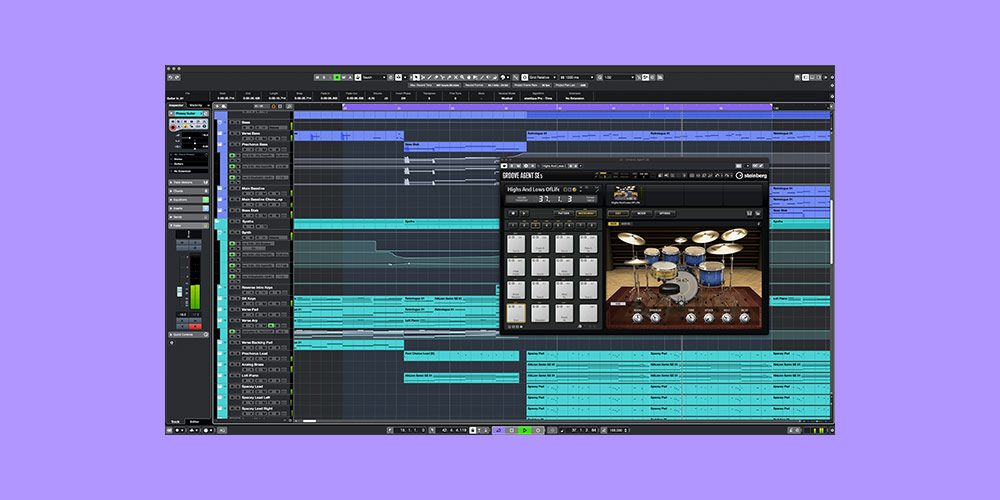Expand the Sends inspector section
Image resolution: width=1000 pixels, height=500 pixels.
189,217
